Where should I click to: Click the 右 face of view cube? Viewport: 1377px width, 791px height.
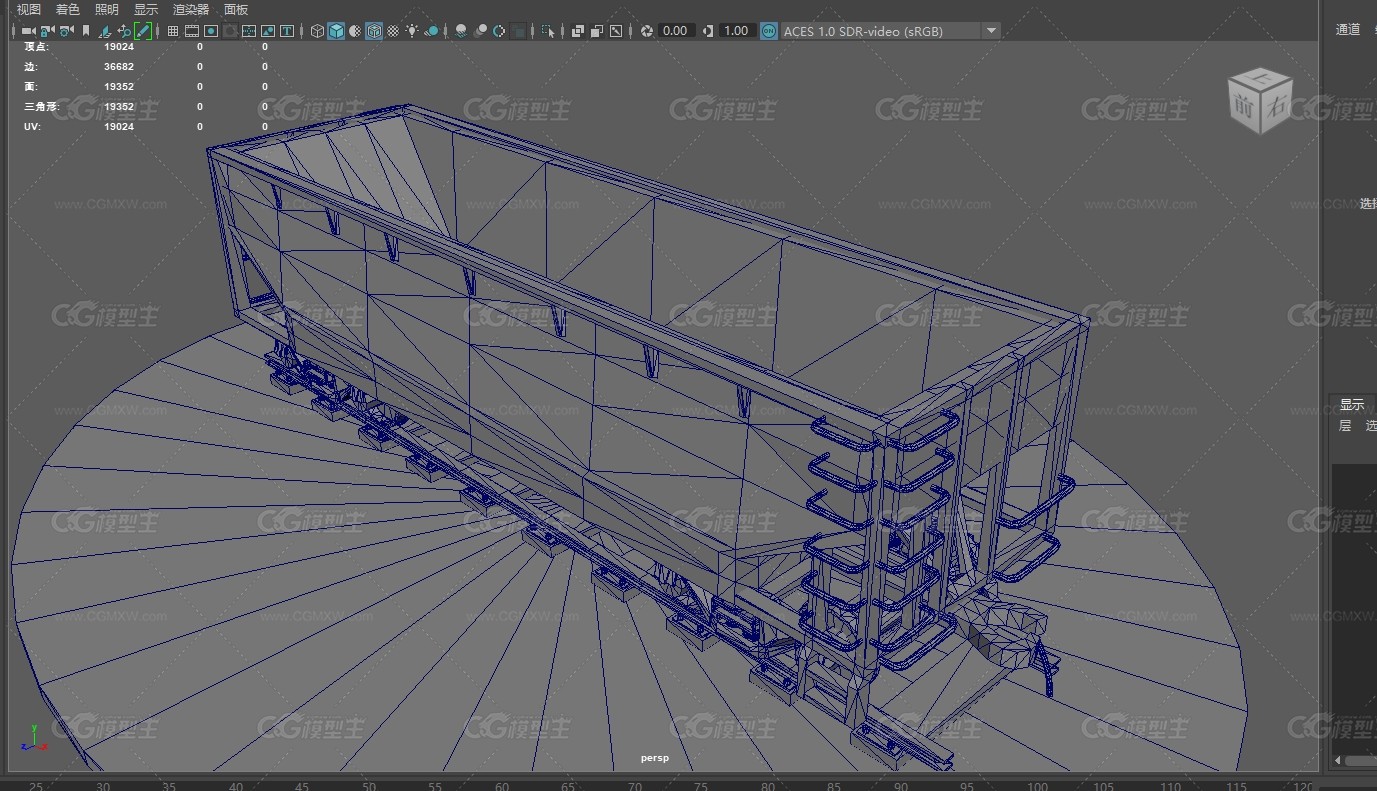[x=1277, y=107]
